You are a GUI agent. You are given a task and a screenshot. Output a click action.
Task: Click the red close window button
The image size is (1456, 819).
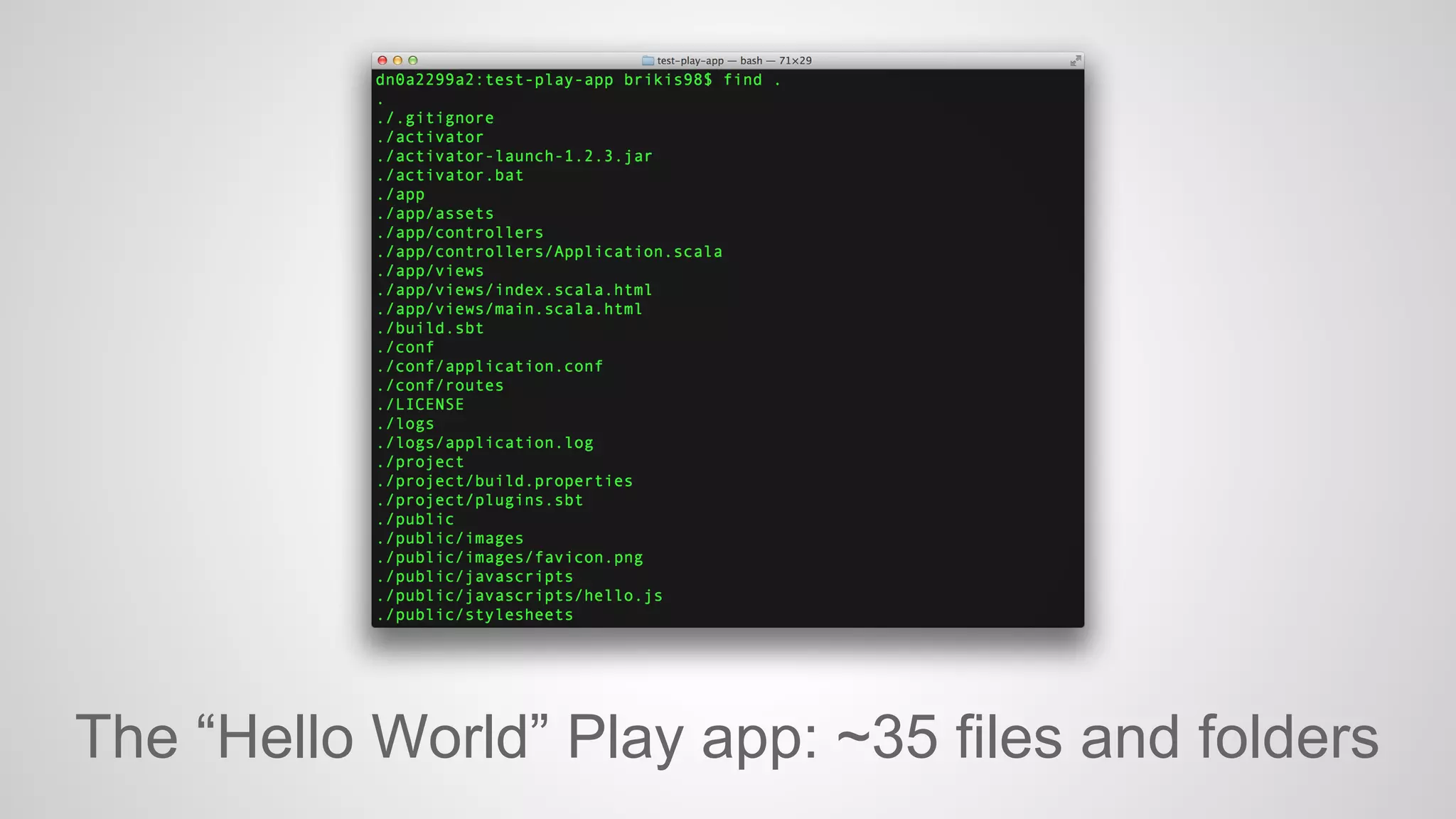click(x=382, y=60)
